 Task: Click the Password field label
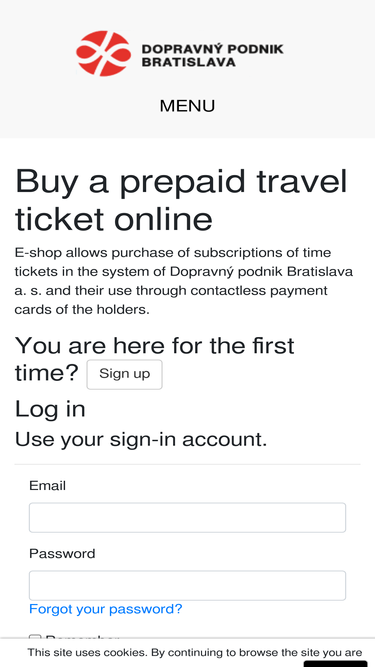(x=62, y=553)
